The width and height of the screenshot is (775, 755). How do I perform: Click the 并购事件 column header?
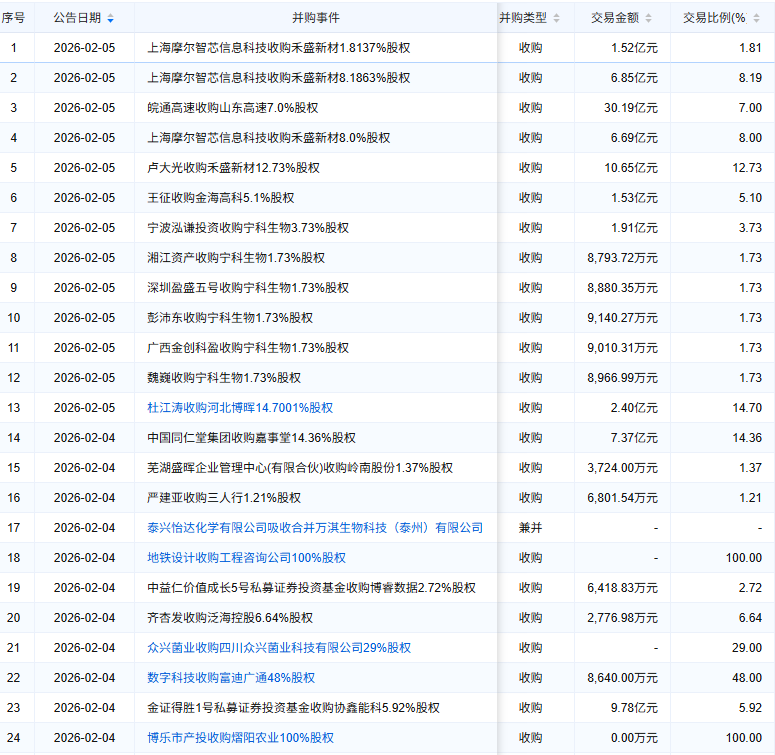(x=315, y=18)
